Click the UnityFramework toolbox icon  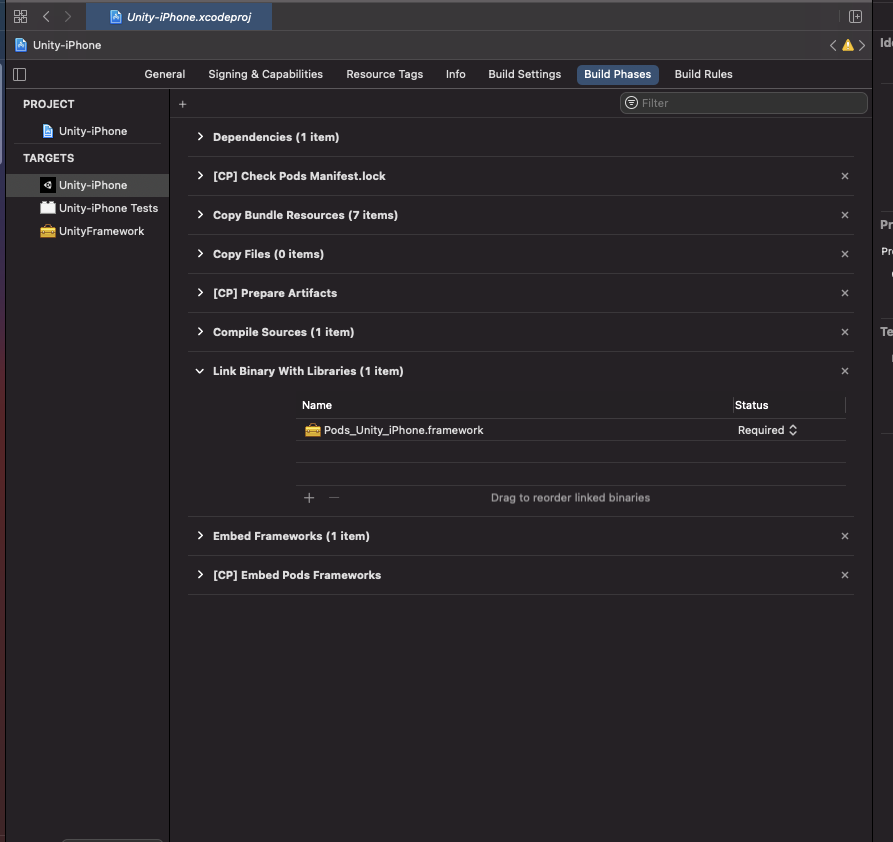(x=48, y=231)
